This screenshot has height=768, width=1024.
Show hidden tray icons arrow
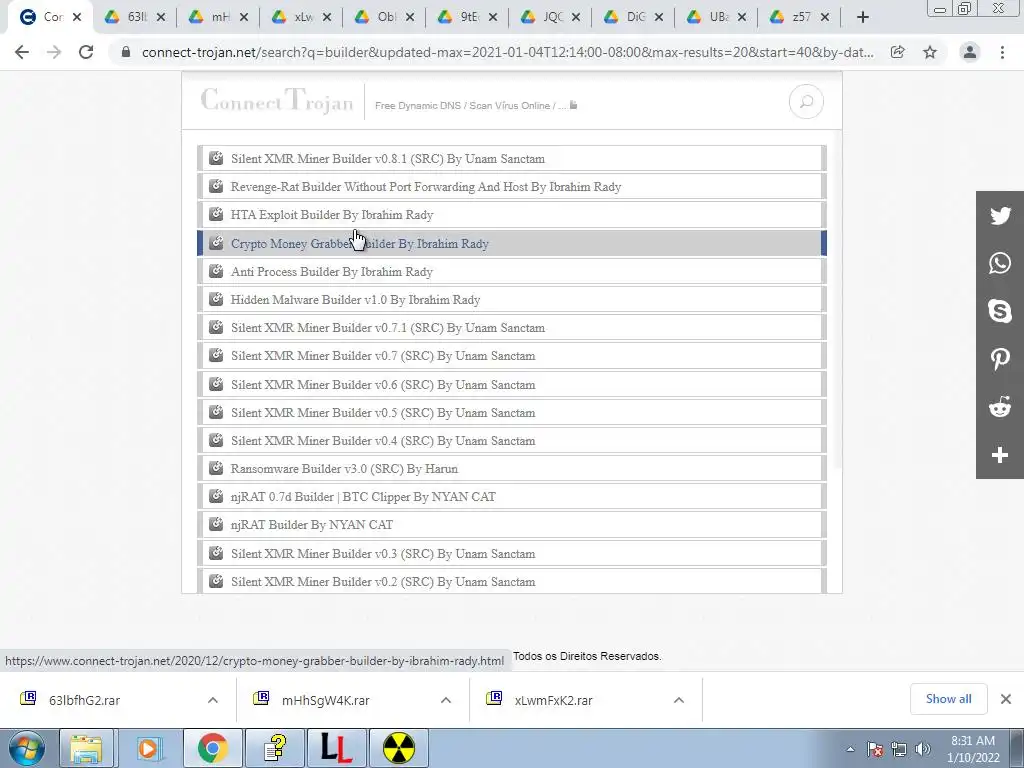(850, 749)
